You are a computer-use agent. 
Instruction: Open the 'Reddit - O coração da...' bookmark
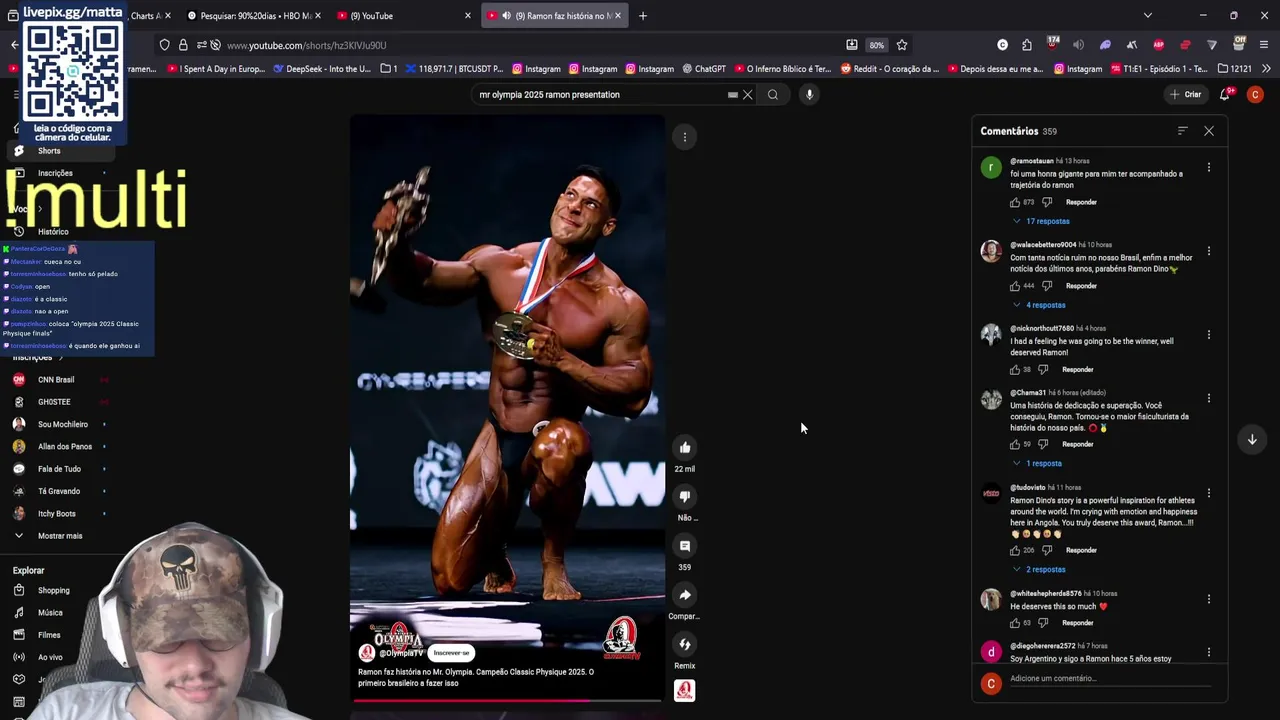(891, 69)
